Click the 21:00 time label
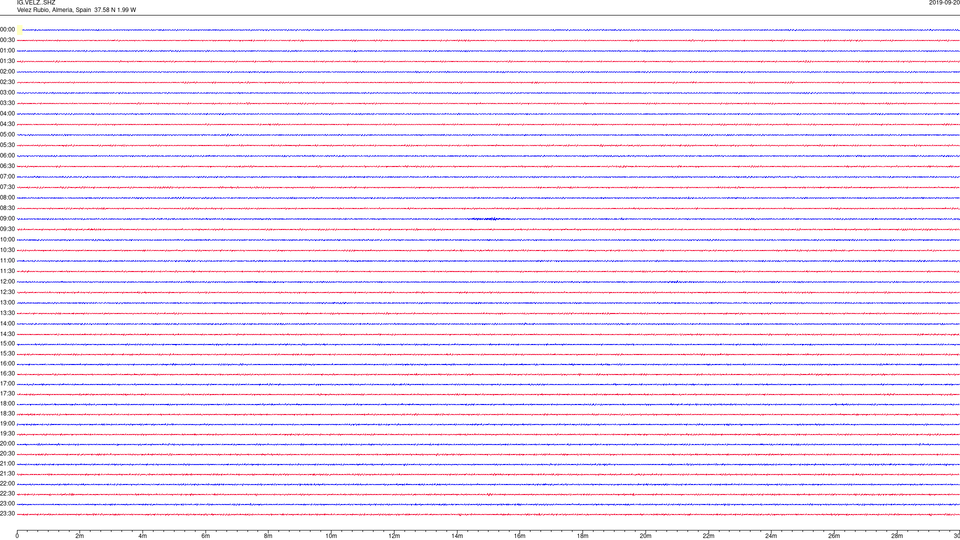Image resolution: width=960 pixels, height=540 pixels. pos(7,464)
